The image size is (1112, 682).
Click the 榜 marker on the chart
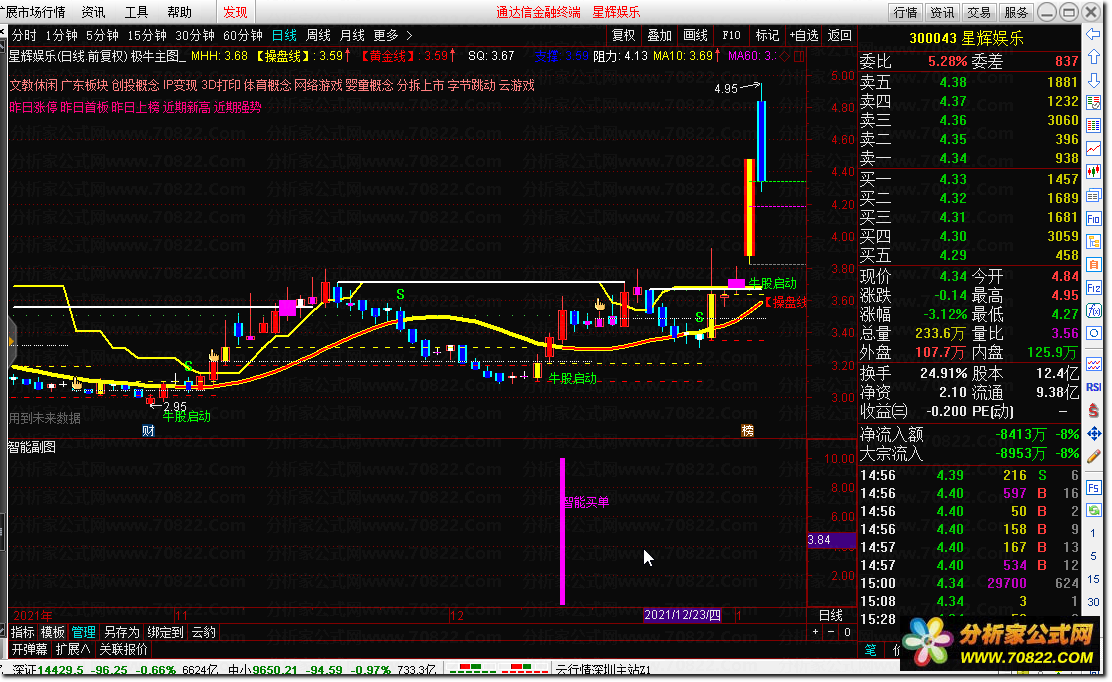(x=747, y=430)
